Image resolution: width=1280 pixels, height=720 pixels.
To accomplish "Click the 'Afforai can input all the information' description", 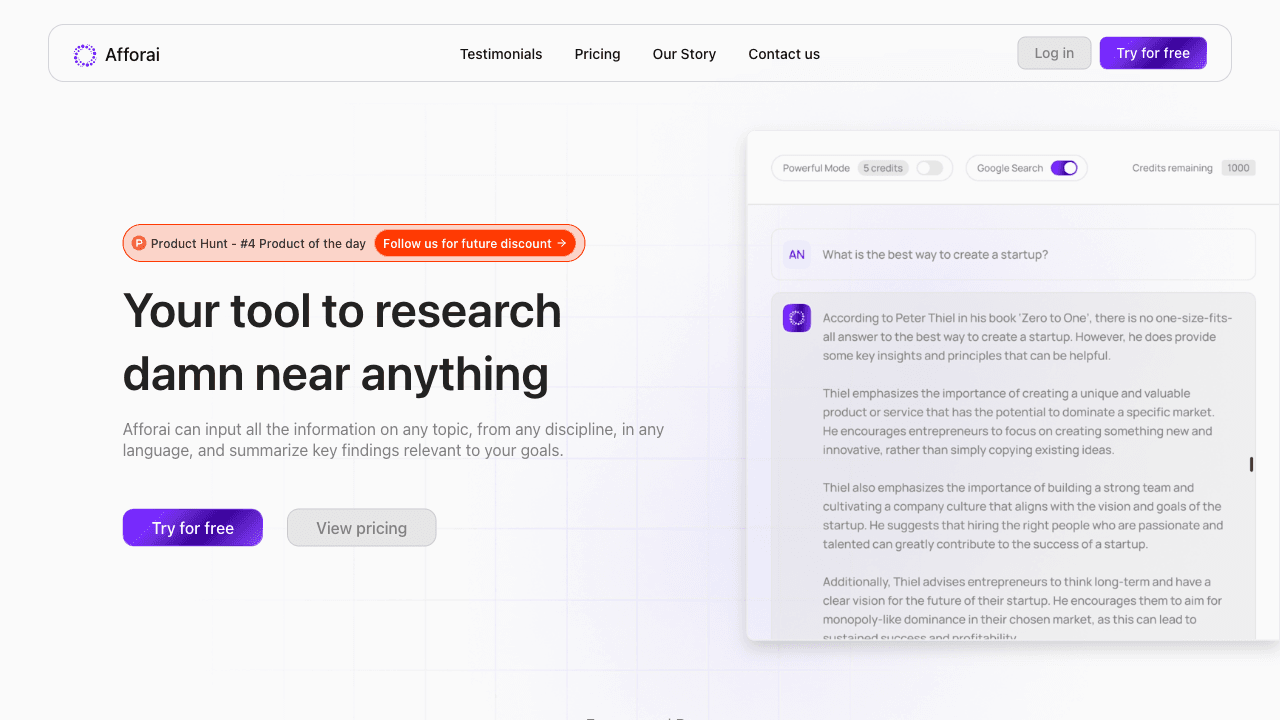I will tap(394, 440).
